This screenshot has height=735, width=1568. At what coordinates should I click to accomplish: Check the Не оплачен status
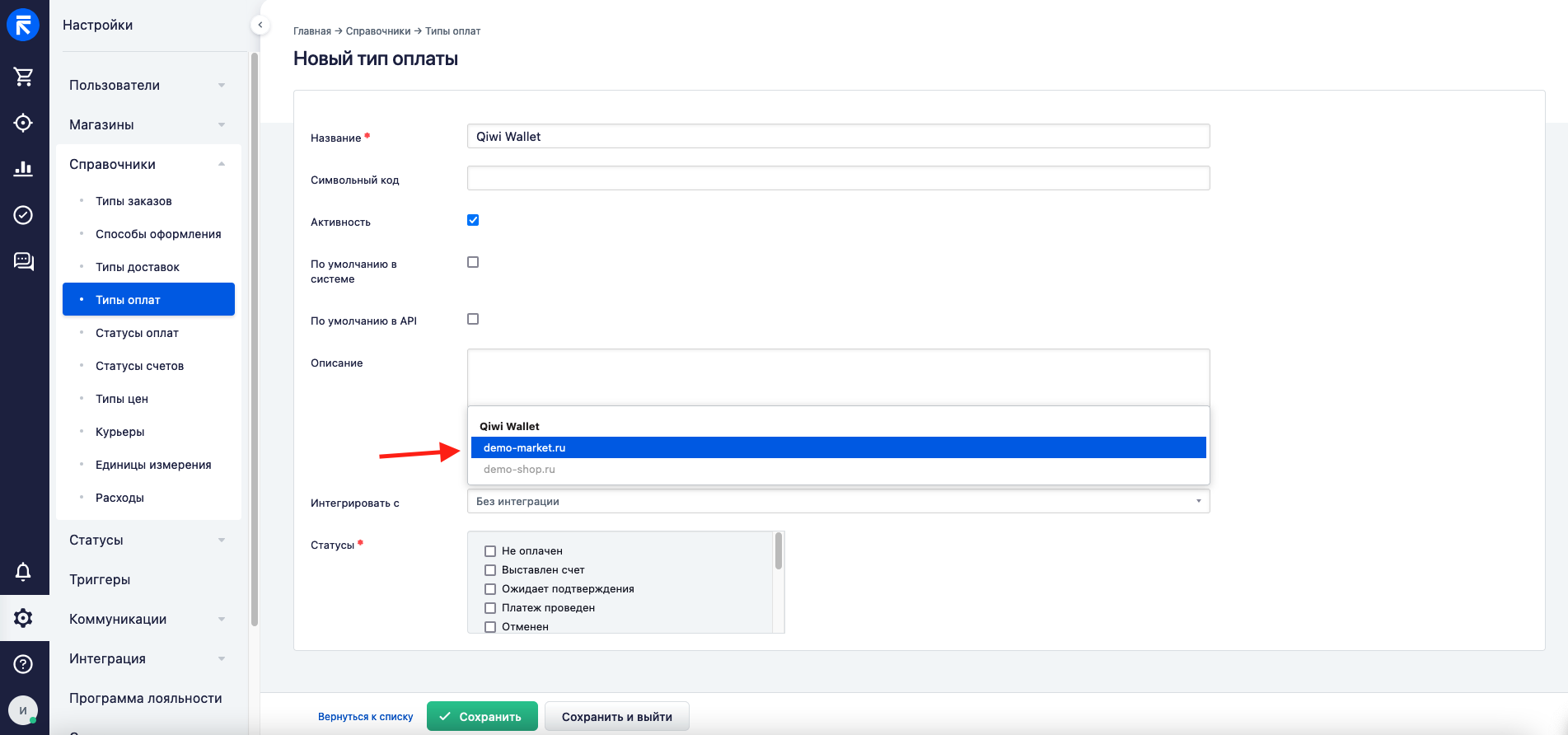[x=490, y=551]
